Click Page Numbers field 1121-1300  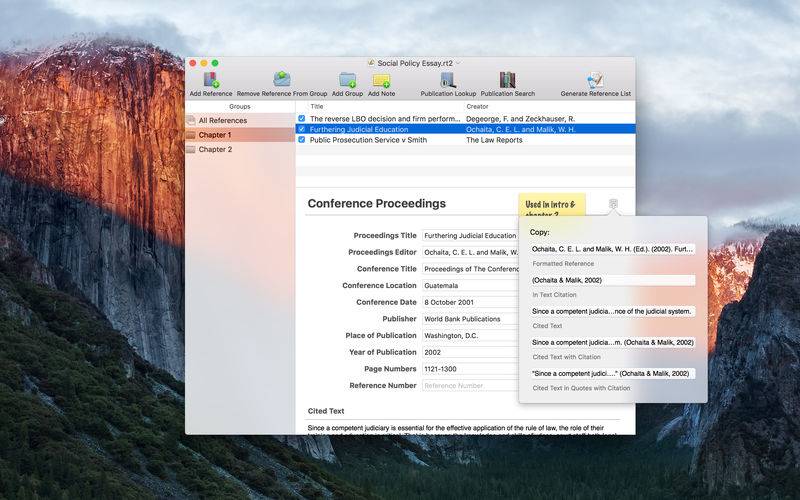point(470,369)
